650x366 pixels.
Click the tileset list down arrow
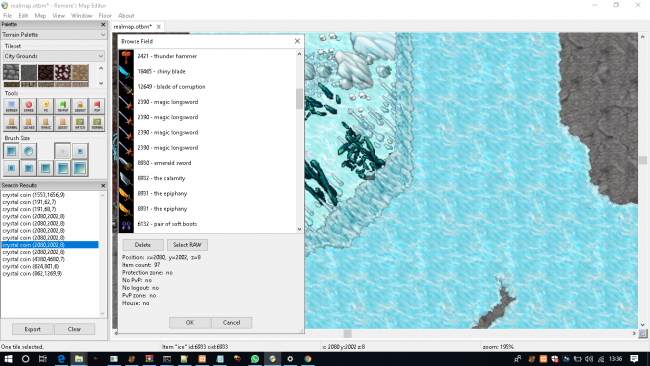tap(101, 83)
